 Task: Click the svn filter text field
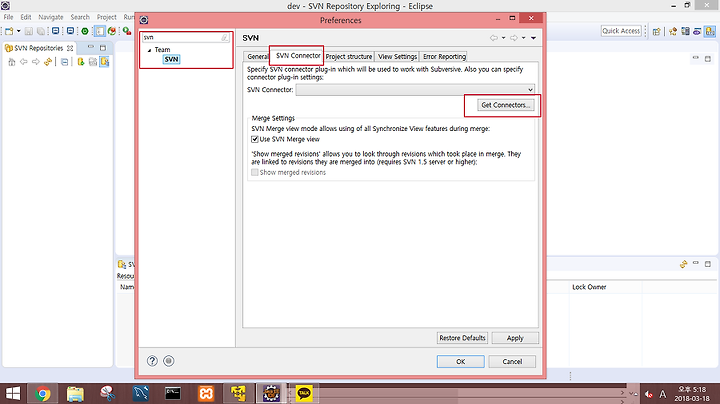tap(181, 37)
